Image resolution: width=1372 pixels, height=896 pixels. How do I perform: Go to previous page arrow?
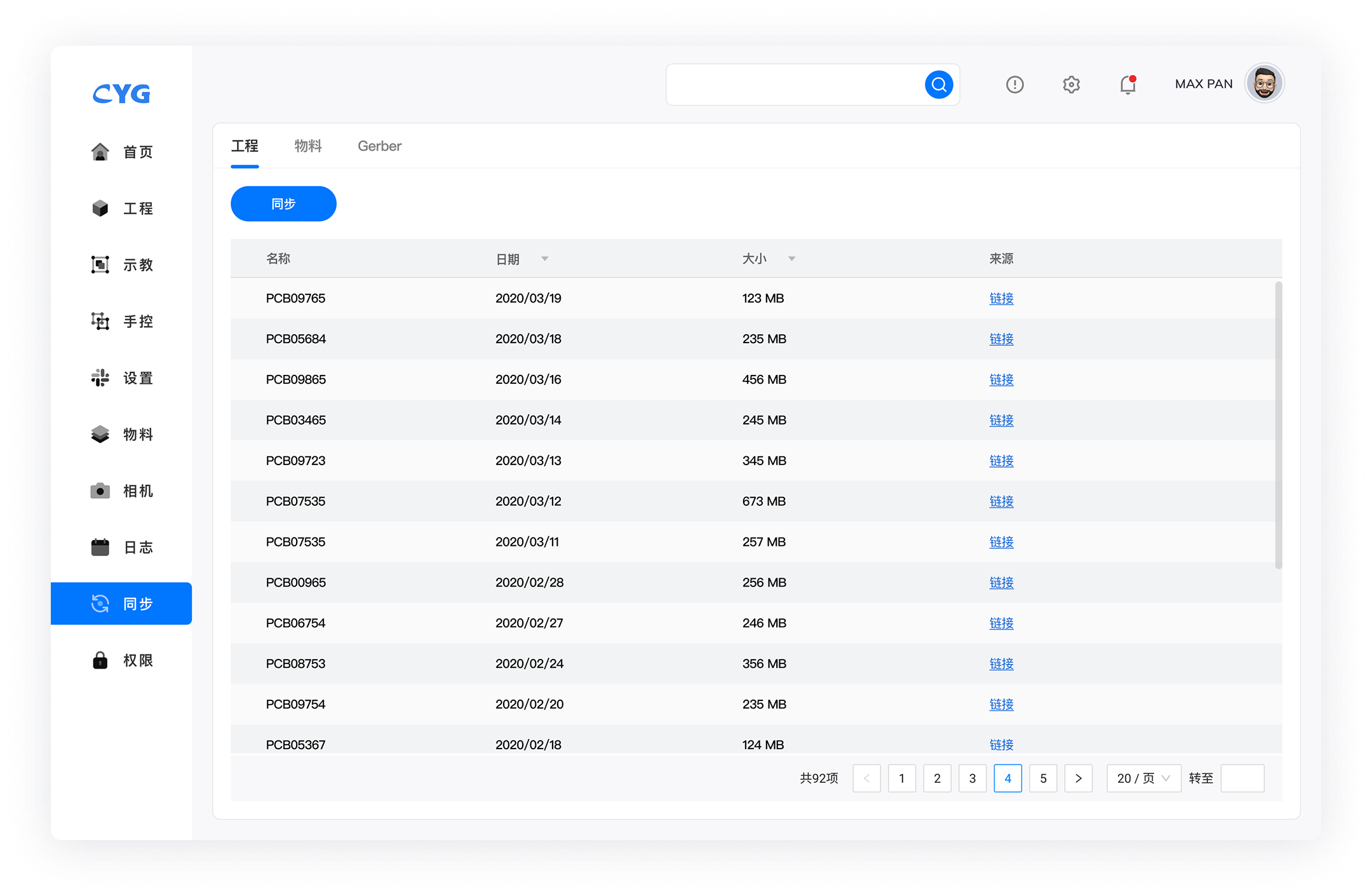(866, 778)
